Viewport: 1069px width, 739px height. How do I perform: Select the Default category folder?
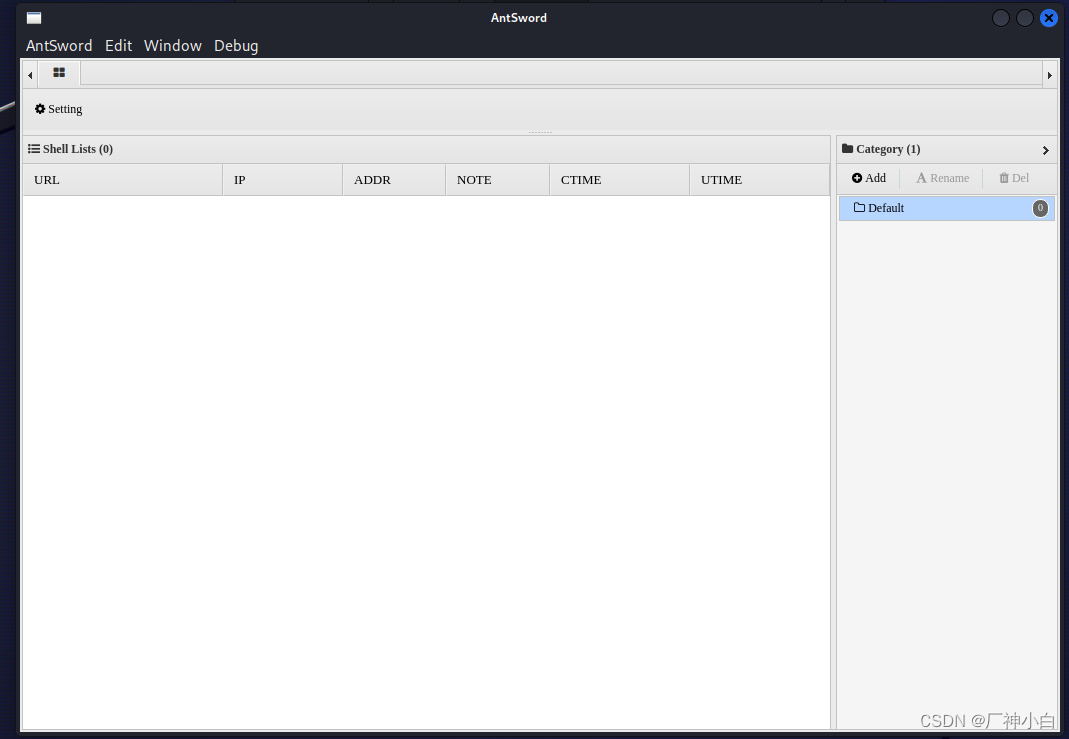[946, 208]
